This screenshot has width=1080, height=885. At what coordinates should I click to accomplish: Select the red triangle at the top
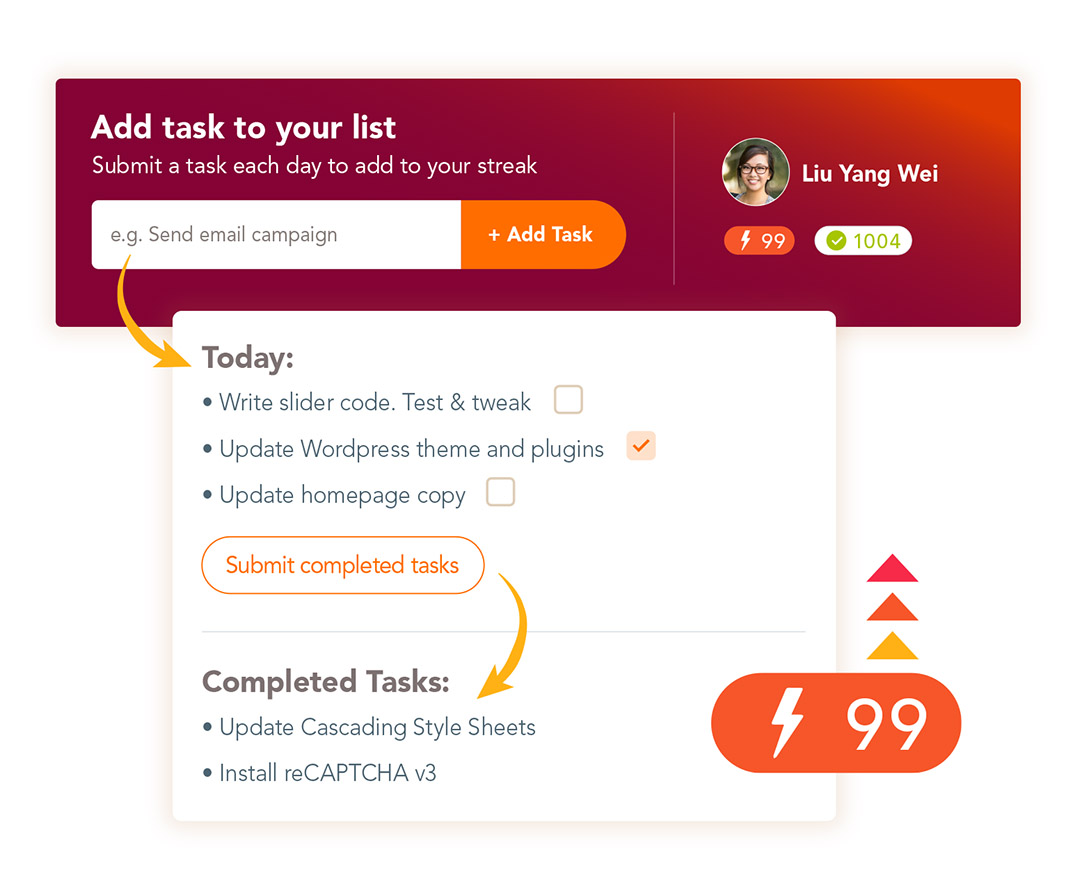[x=895, y=570]
